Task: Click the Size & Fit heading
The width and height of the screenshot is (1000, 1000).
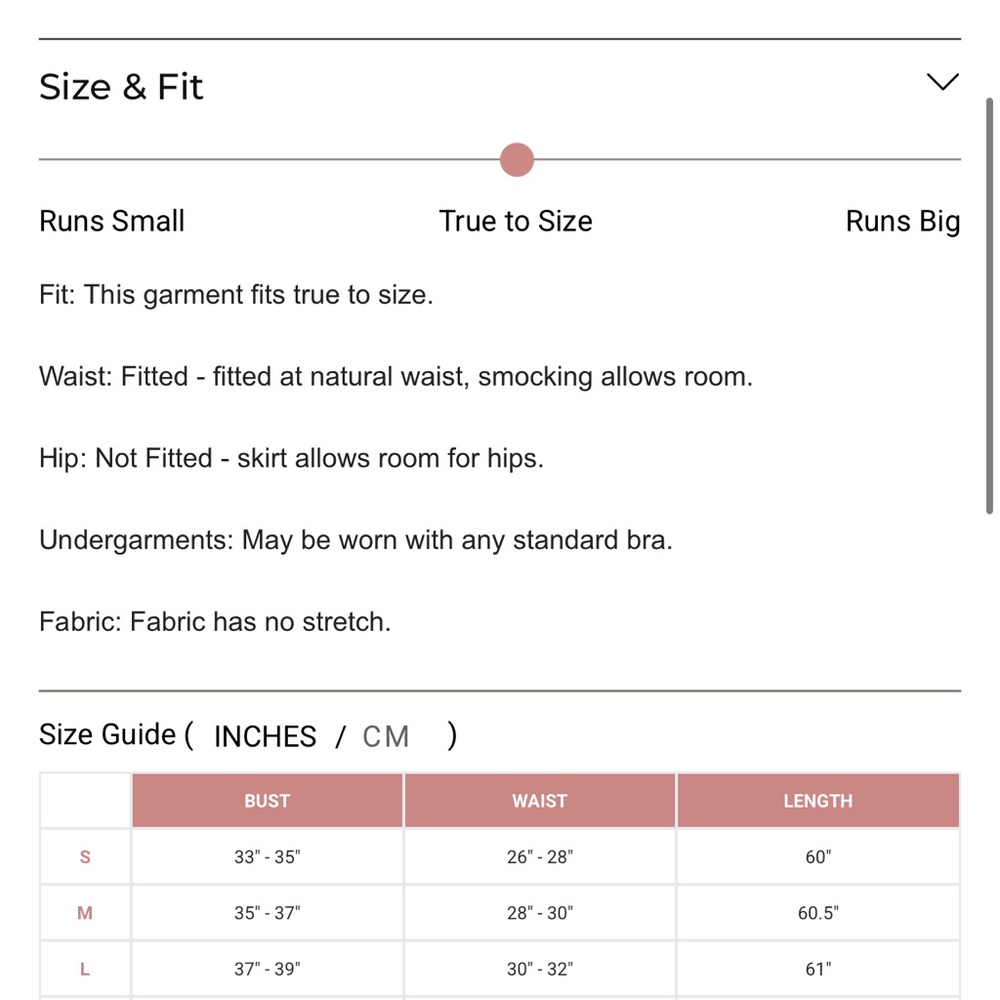Action: [121, 87]
